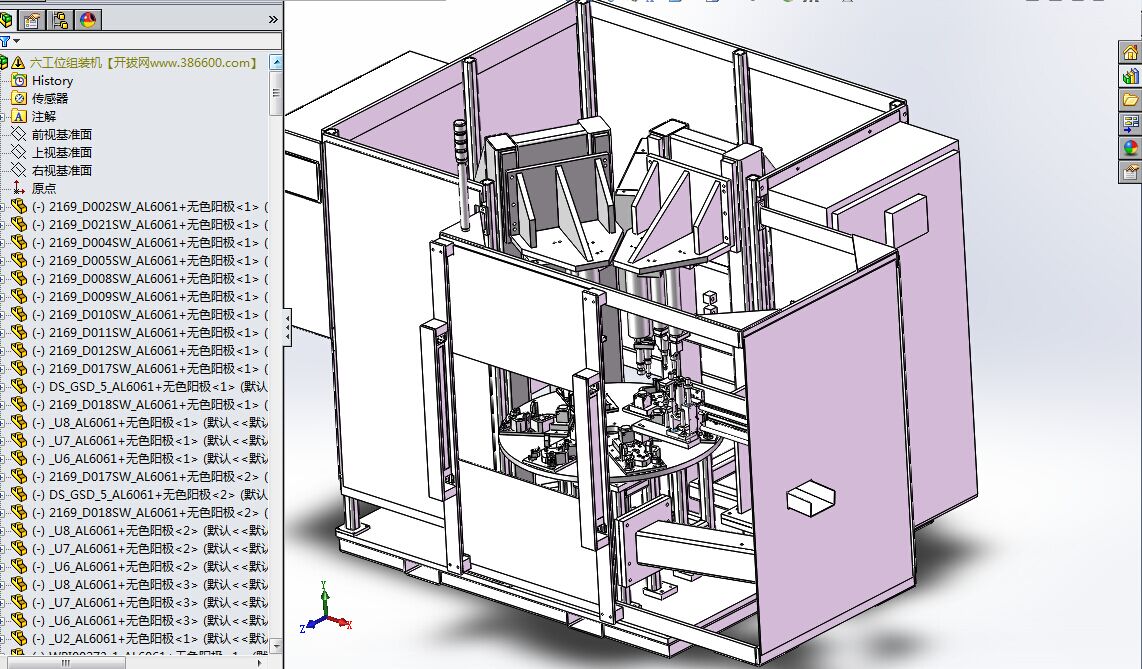Click the component icon for 2169_D008SW_AL6061
The width and height of the screenshot is (1142, 669).
coord(19,279)
